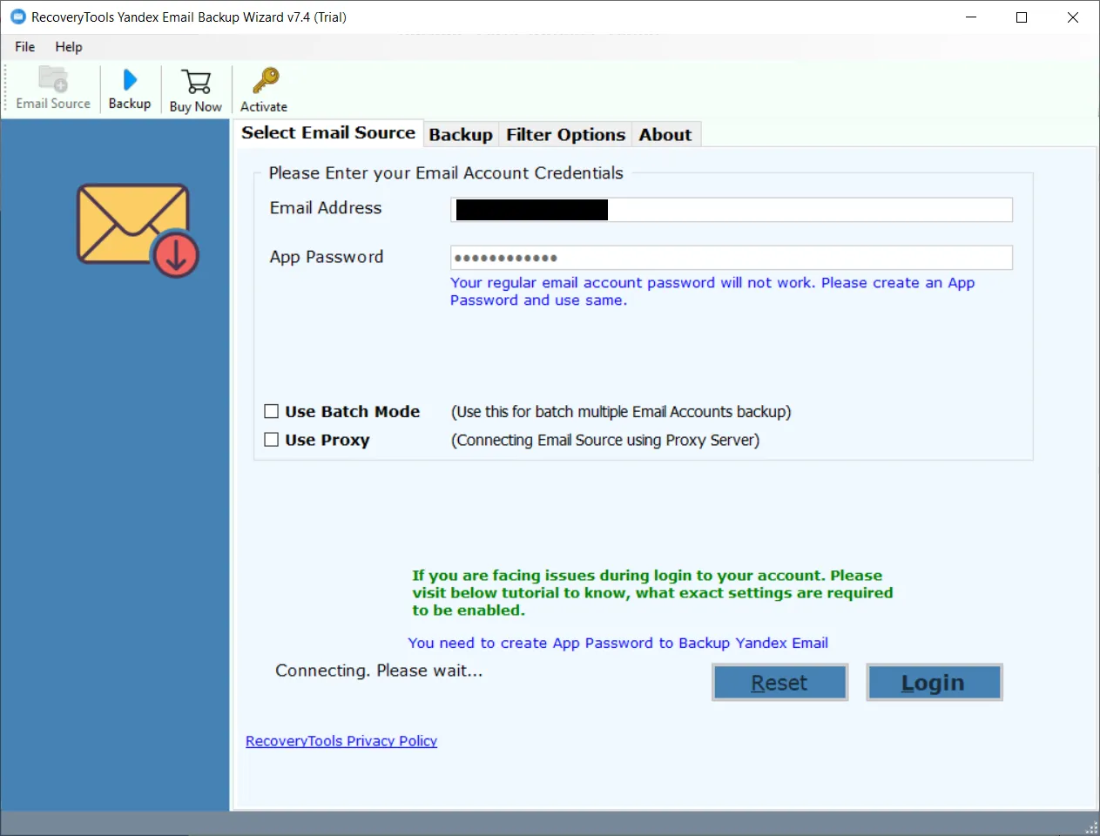Switch to the Backup tab
Image resolution: width=1100 pixels, height=836 pixels.
click(x=460, y=135)
